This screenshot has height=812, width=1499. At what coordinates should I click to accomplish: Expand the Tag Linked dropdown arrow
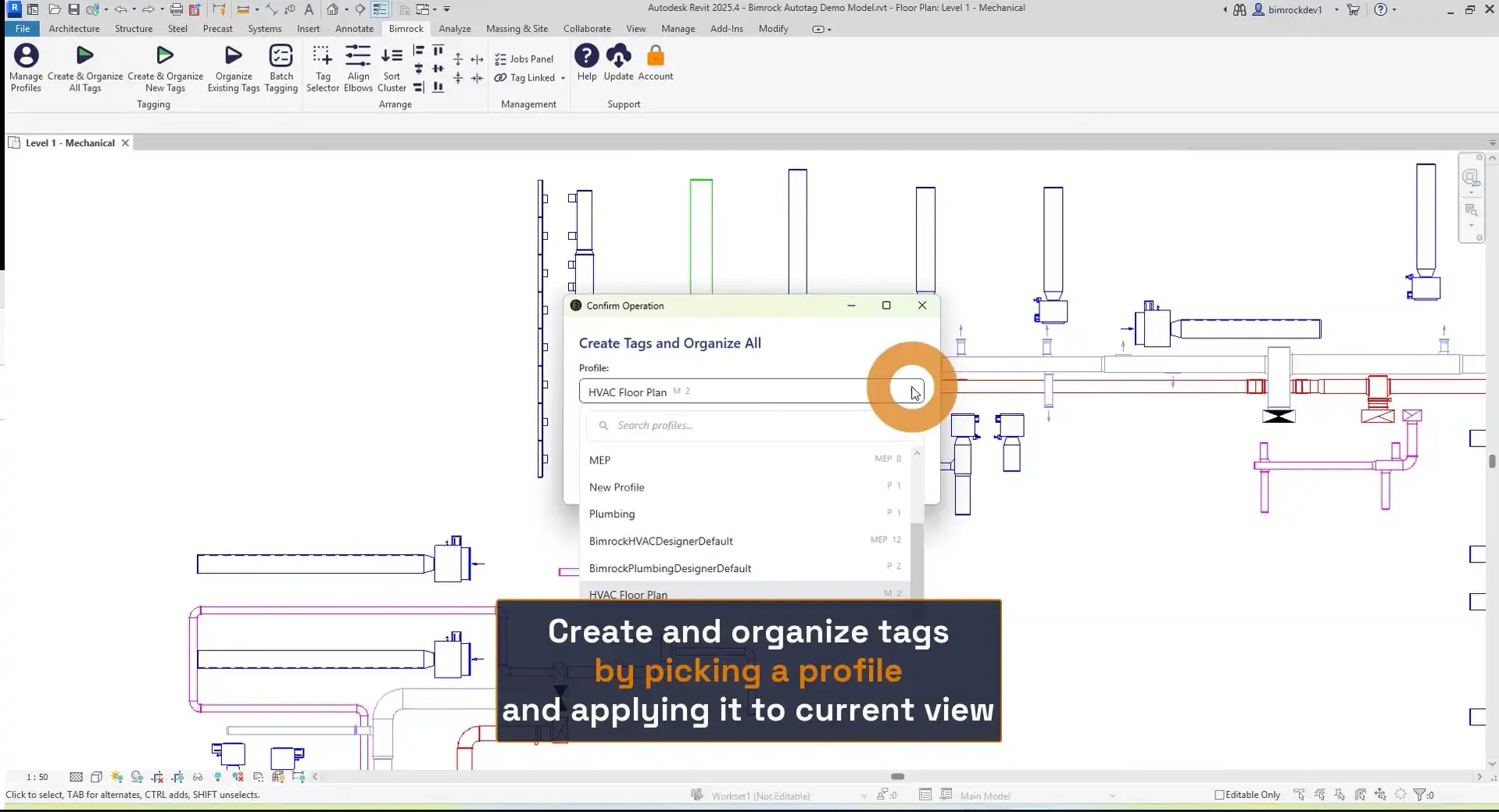click(x=563, y=78)
